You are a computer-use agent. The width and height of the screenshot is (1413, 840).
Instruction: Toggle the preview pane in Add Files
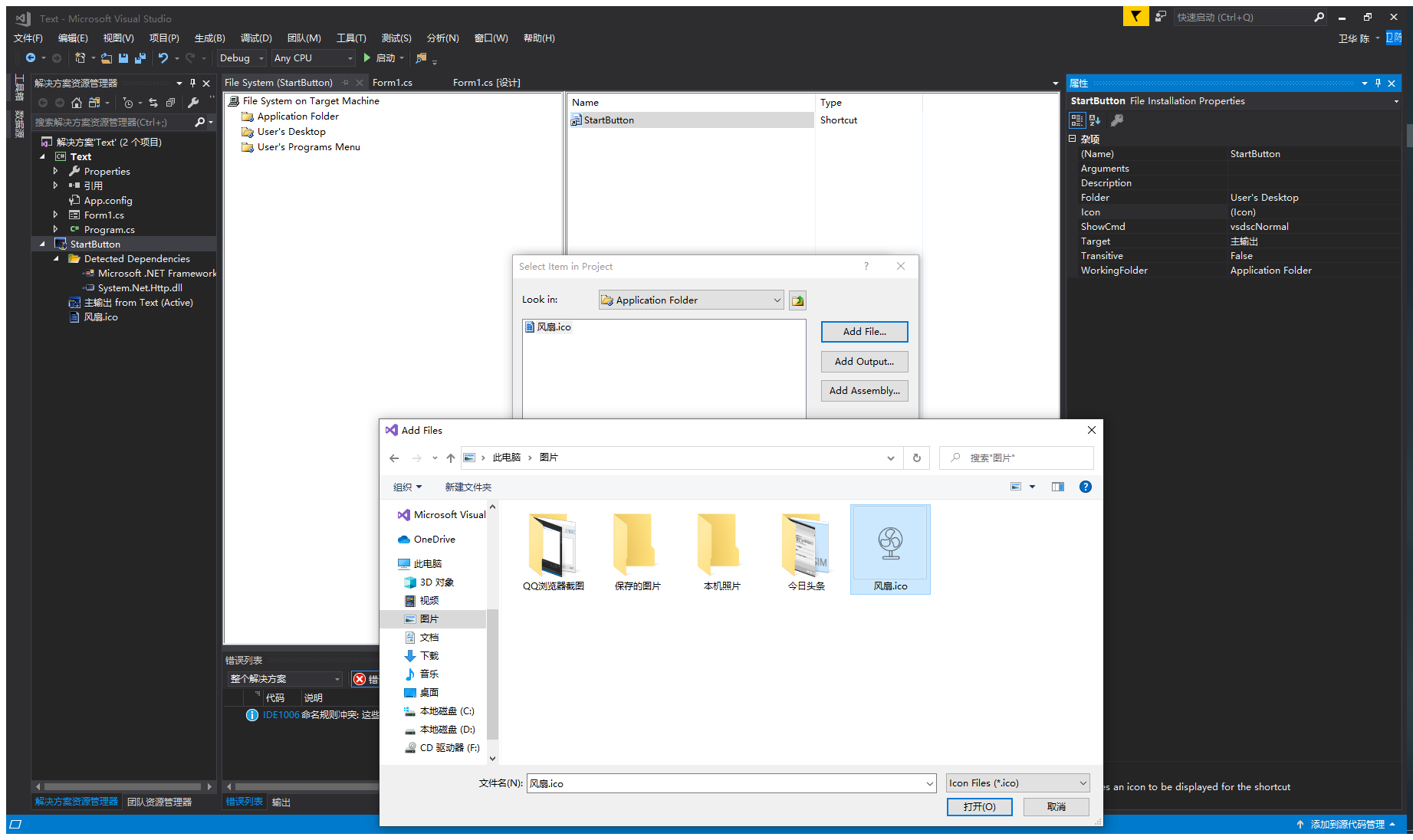point(1058,487)
